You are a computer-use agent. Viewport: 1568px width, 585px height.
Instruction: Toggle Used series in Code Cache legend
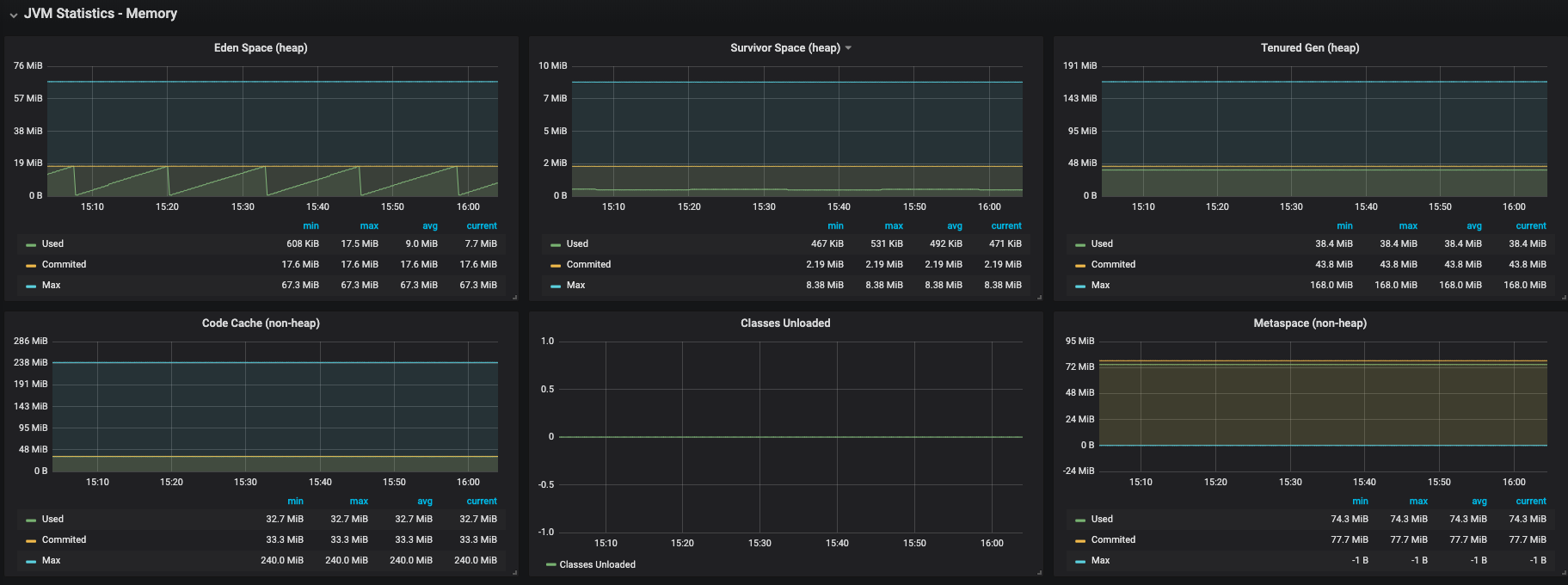click(x=52, y=520)
